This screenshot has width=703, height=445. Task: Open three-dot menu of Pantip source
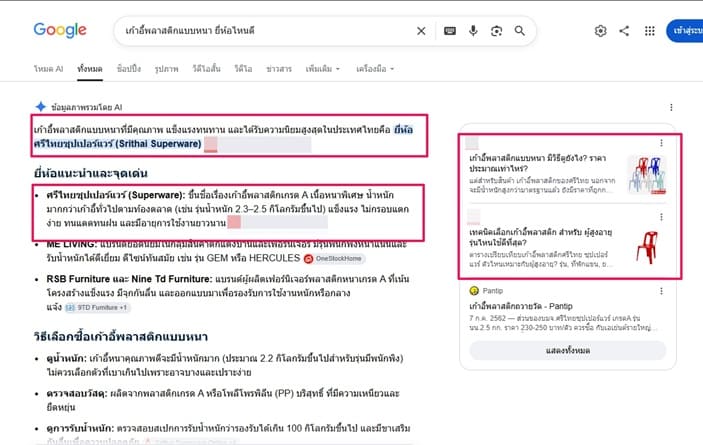[661, 291]
